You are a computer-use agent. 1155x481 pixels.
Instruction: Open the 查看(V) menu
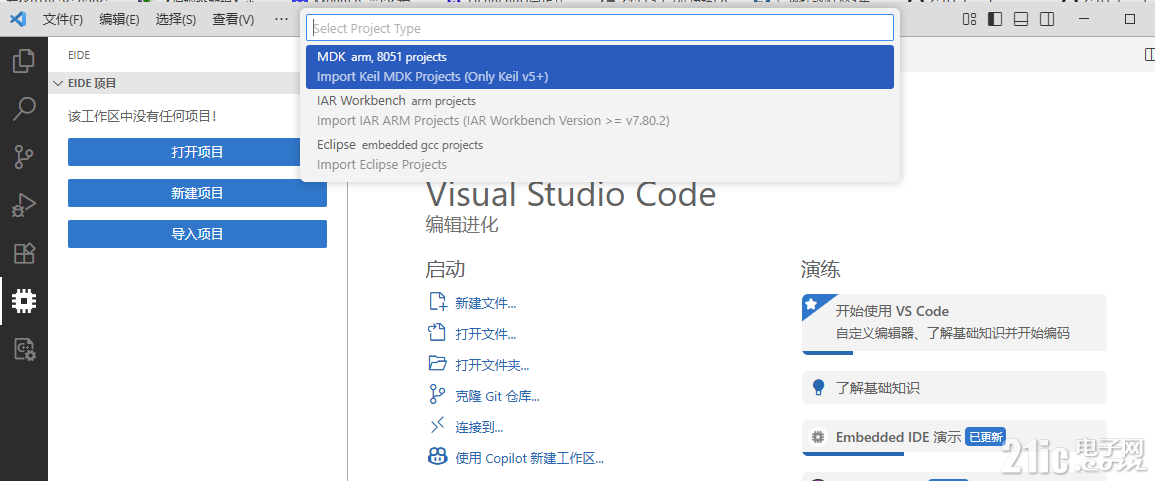tap(234, 19)
